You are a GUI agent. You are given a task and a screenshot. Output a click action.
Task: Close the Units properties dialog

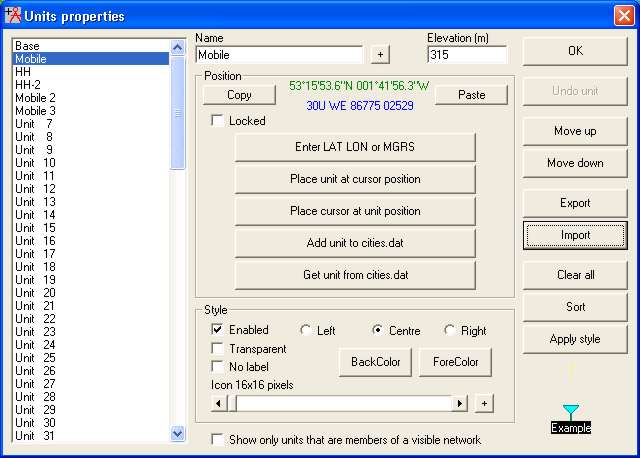click(x=624, y=16)
